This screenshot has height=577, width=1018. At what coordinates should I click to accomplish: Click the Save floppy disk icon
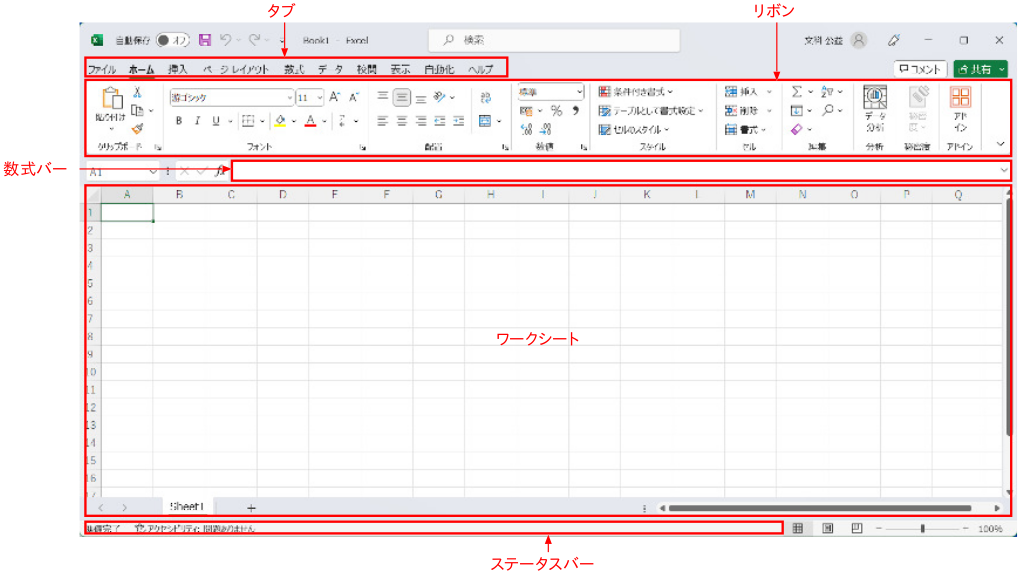(205, 40)
